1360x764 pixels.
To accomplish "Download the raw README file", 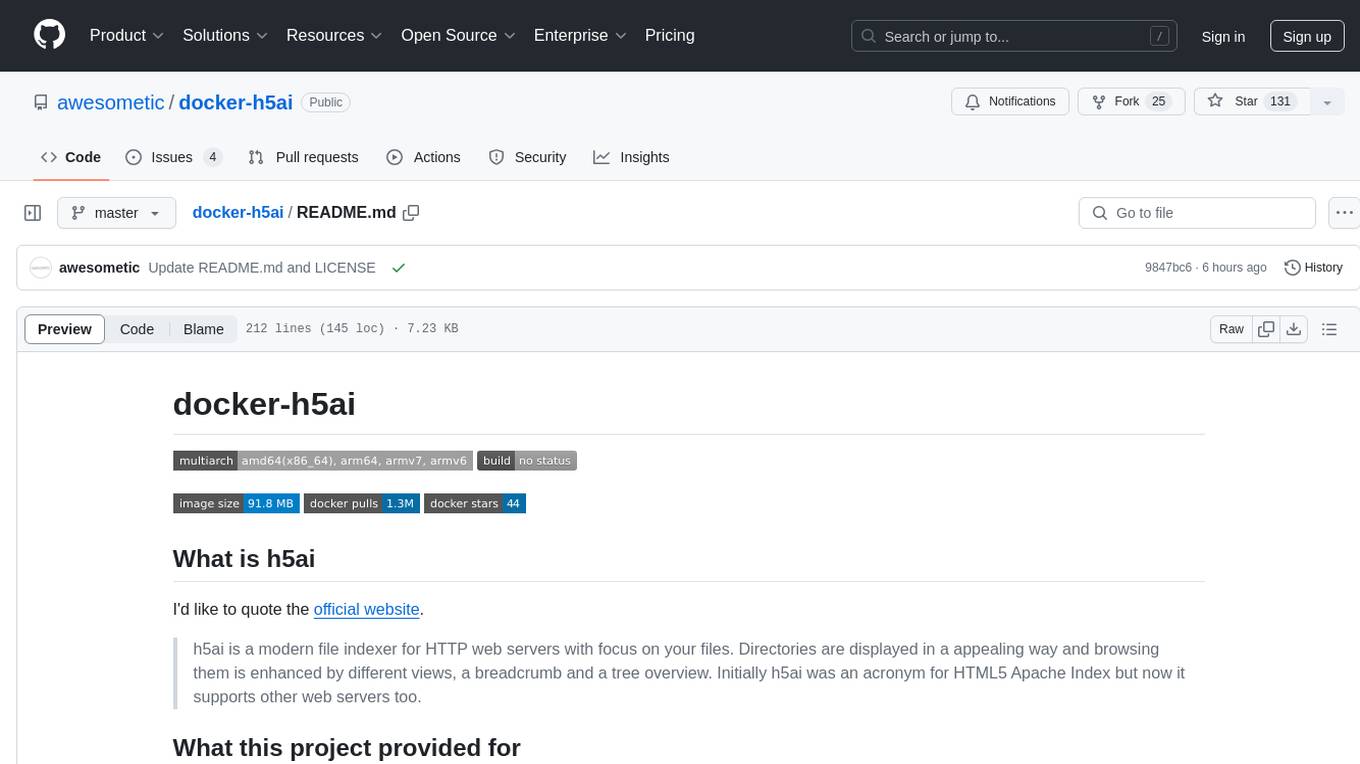I will point(1294,329).
